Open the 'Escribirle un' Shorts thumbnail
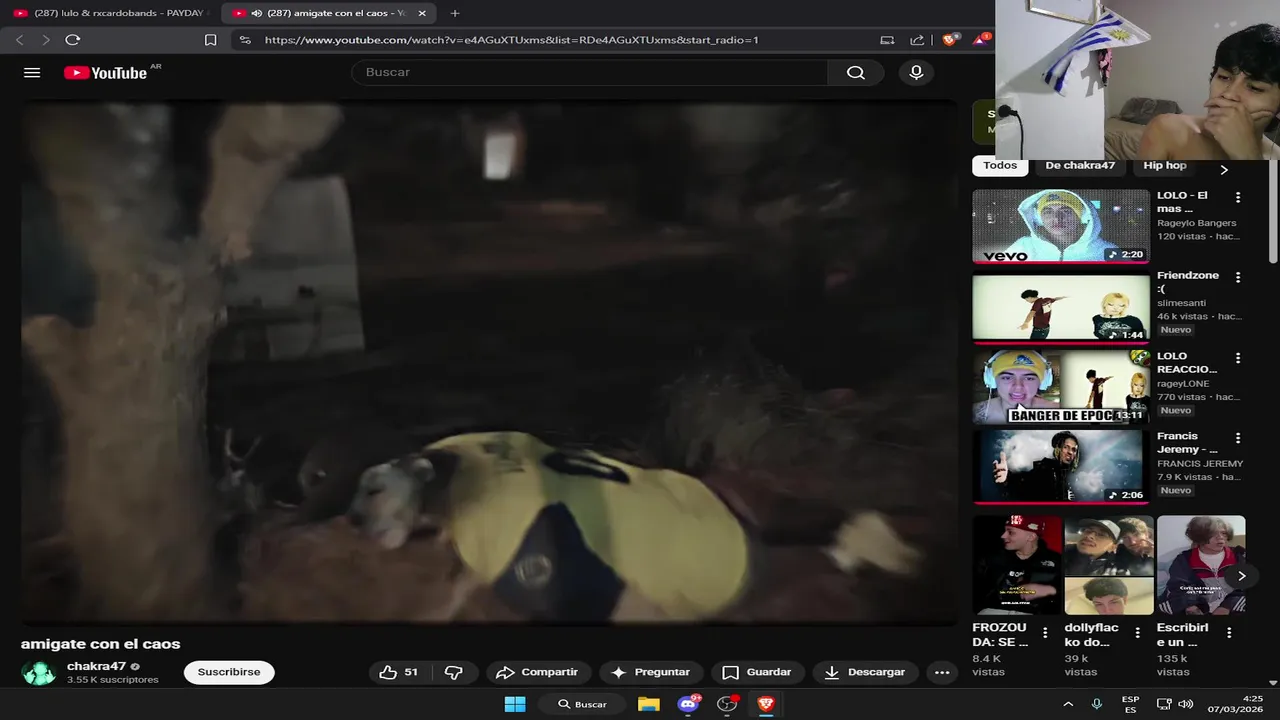The height and width of the screenshot is (720, 1280). [1201, 565]
